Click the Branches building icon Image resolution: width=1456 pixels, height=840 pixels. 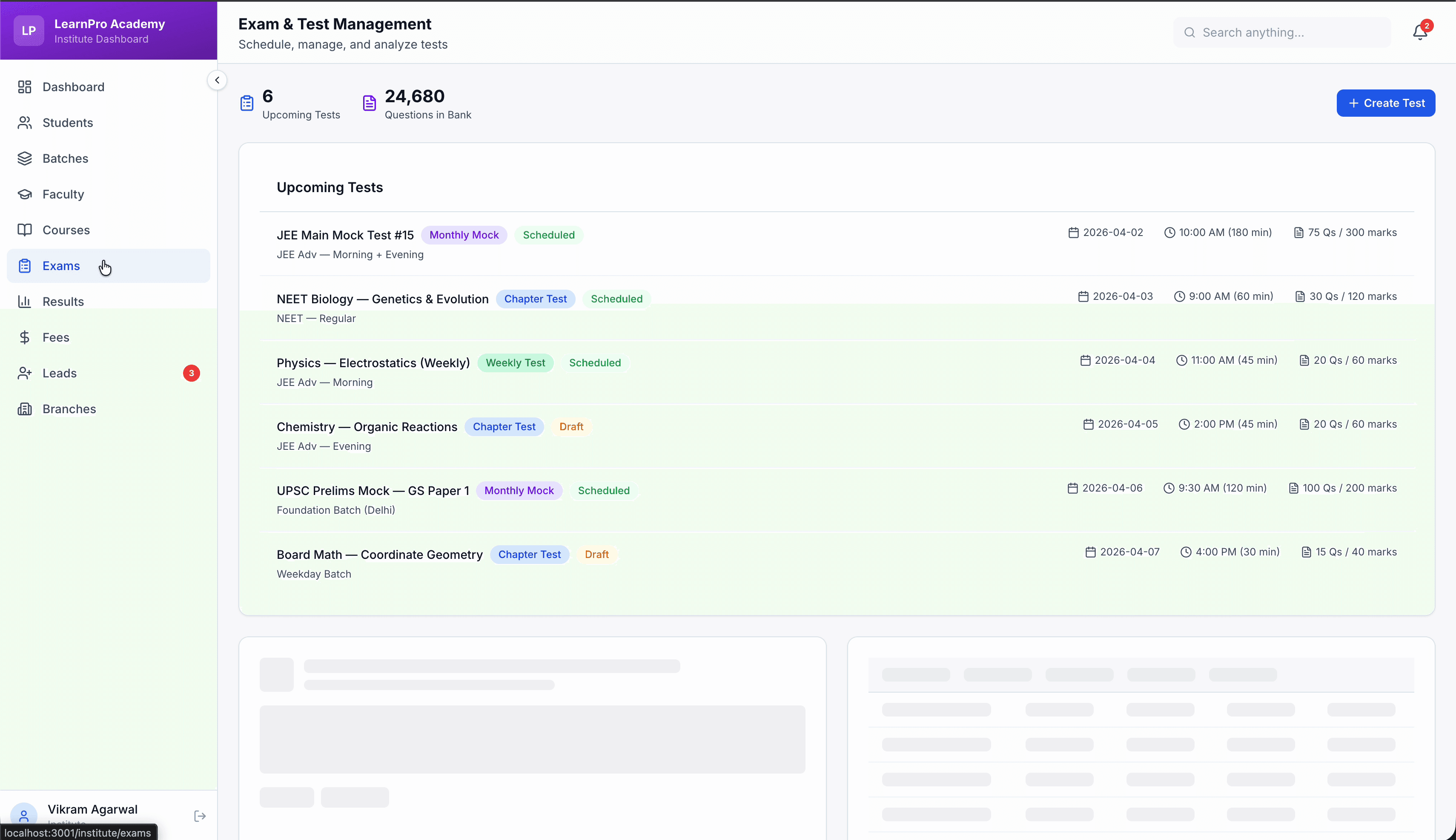[24, 408]
